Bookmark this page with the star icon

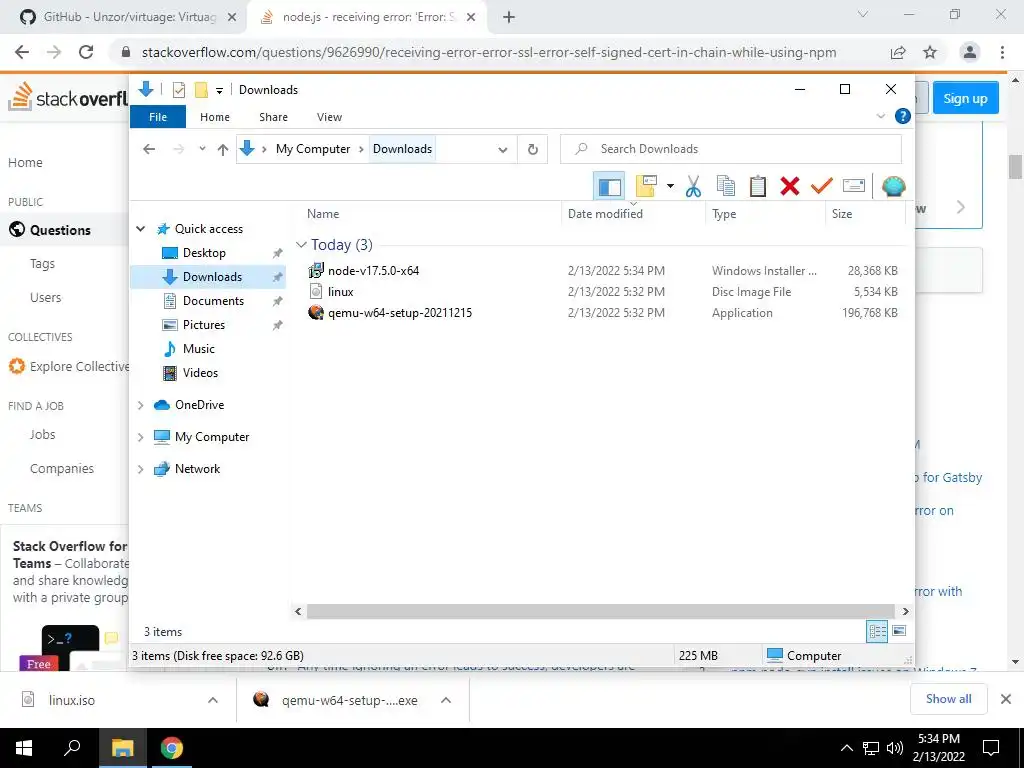[x=930, y=52]
